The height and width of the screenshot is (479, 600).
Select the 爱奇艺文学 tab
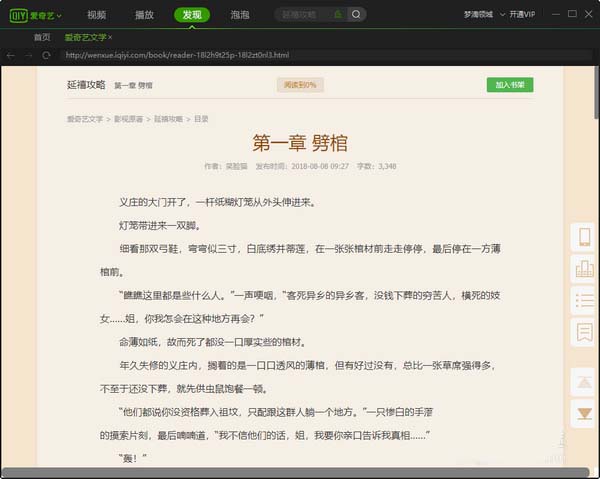point(85,37)
